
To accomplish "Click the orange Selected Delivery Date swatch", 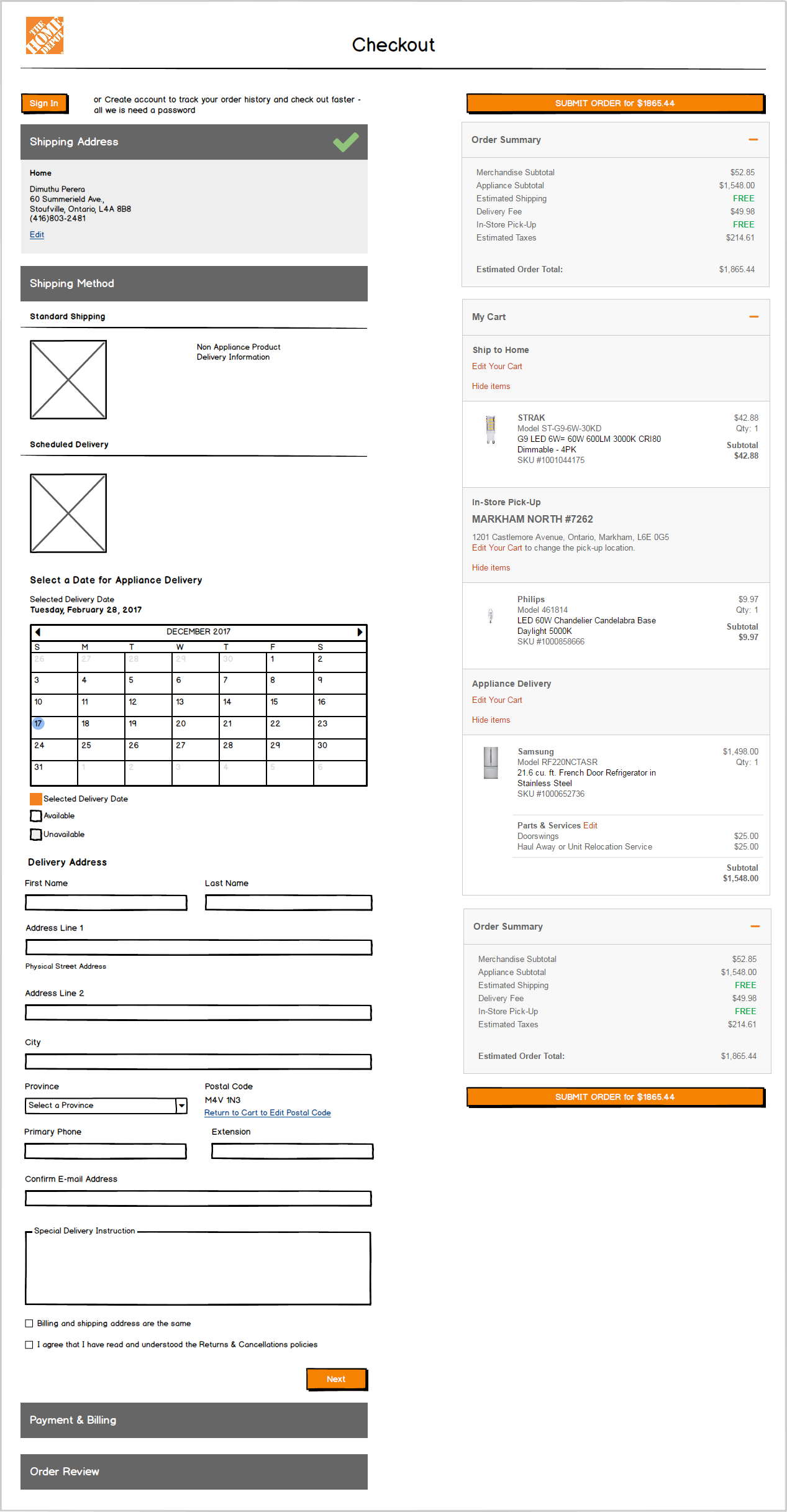I will [x=36, y=799].
